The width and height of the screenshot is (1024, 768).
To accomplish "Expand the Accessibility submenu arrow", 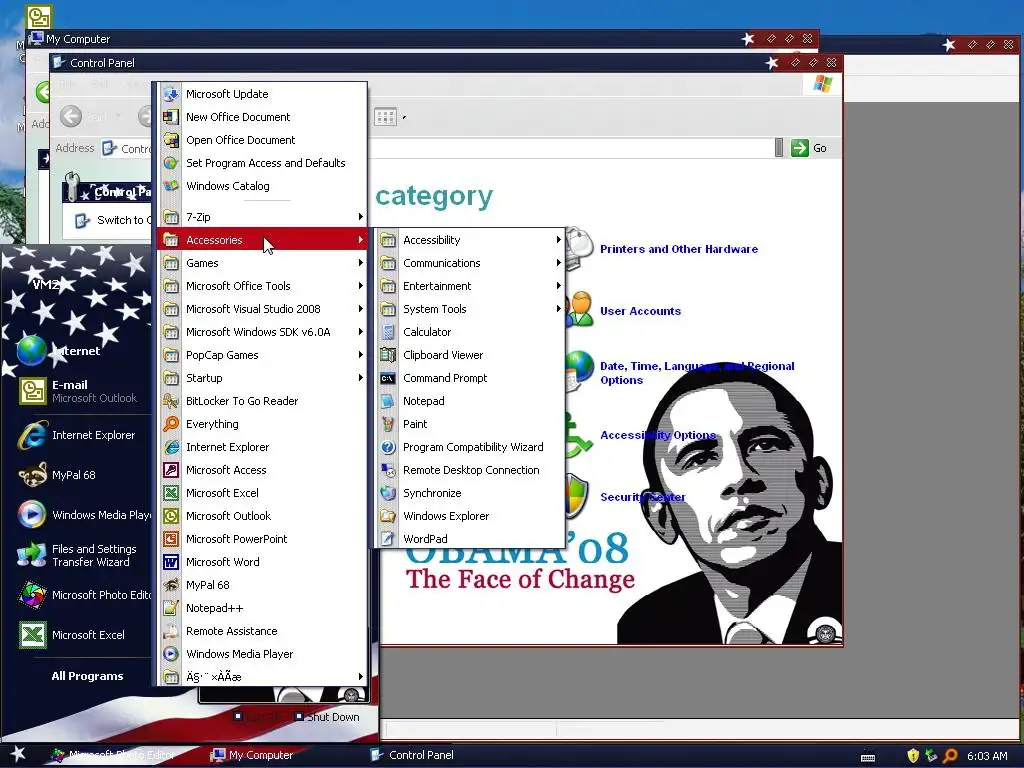I will coord(558,240).
